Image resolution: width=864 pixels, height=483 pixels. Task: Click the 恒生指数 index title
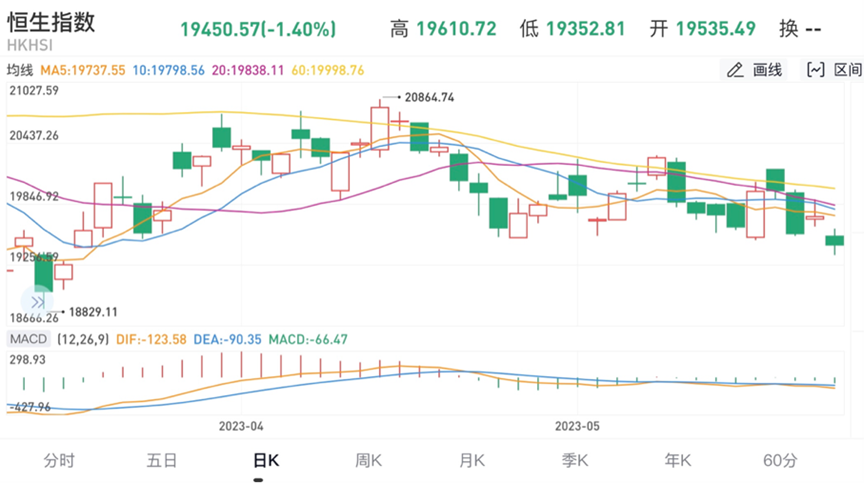pyautogui.click(x=51, y=23)
